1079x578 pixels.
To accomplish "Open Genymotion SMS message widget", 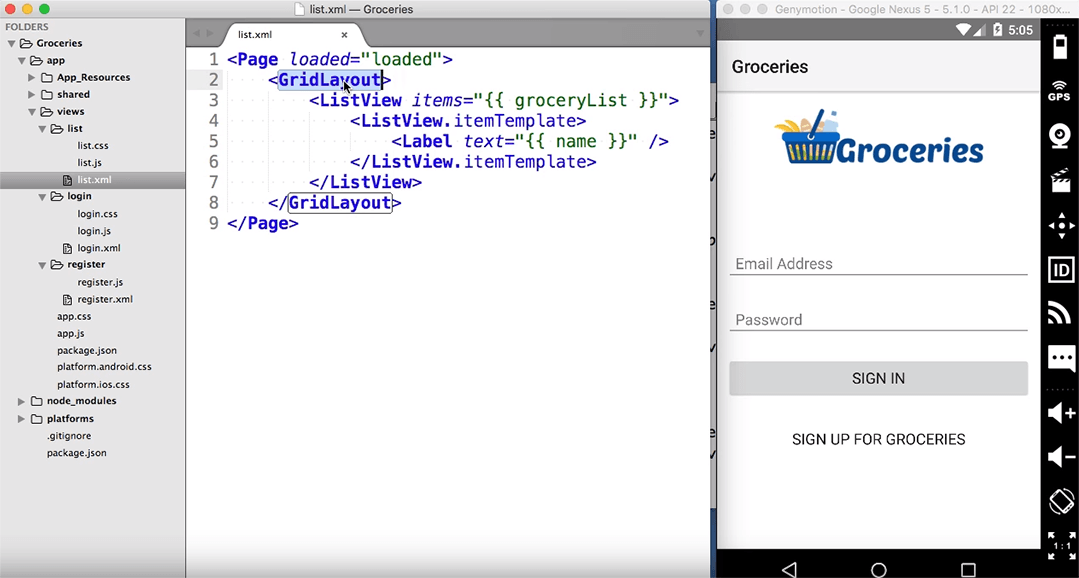I will [1060, 358].
